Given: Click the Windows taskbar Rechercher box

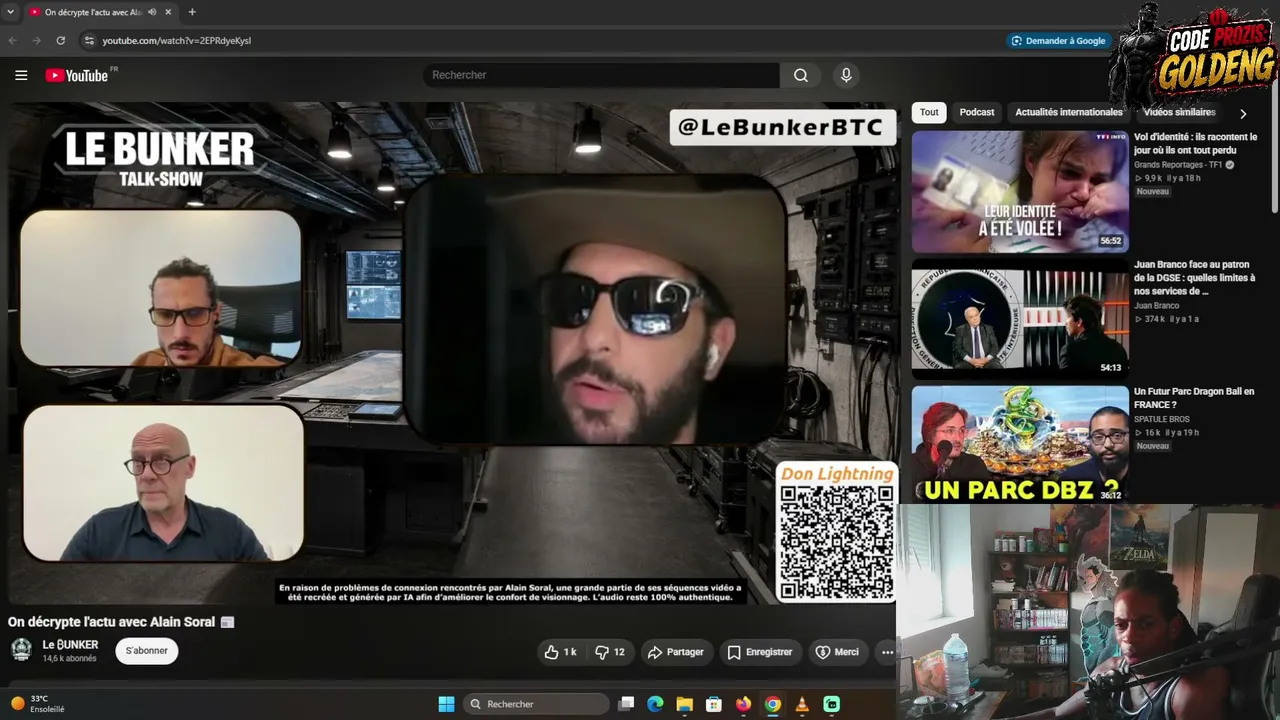Looking at the screenshot, I should pyautogui.click(x=538, y=704).
